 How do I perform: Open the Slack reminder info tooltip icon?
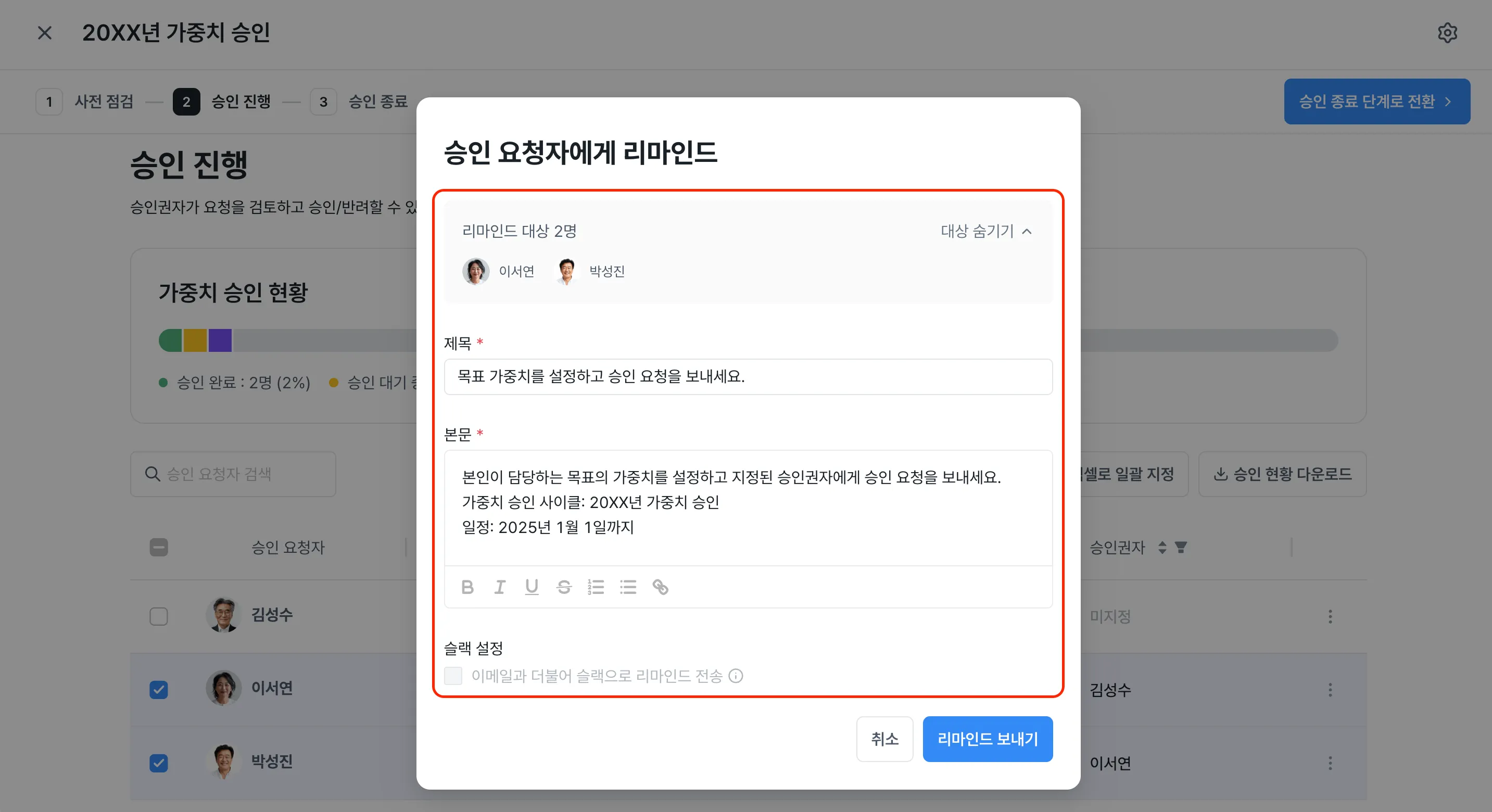(736, 676)
